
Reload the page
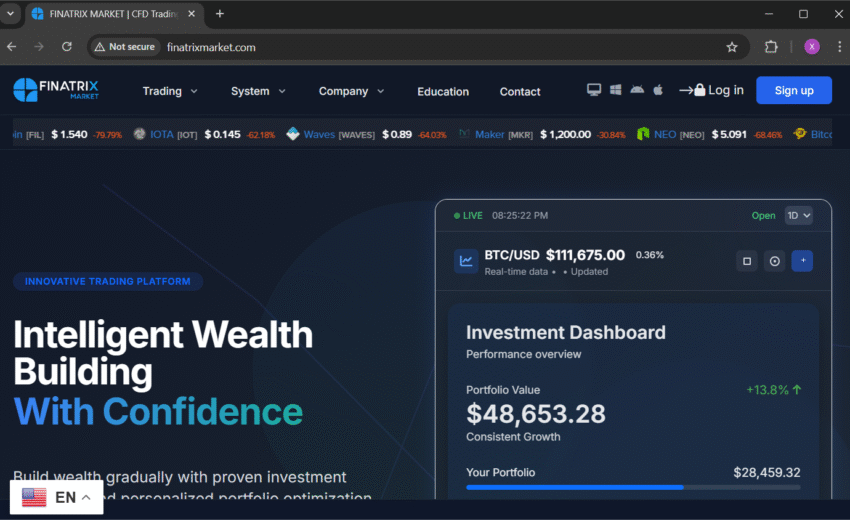(x=67, y=47)
